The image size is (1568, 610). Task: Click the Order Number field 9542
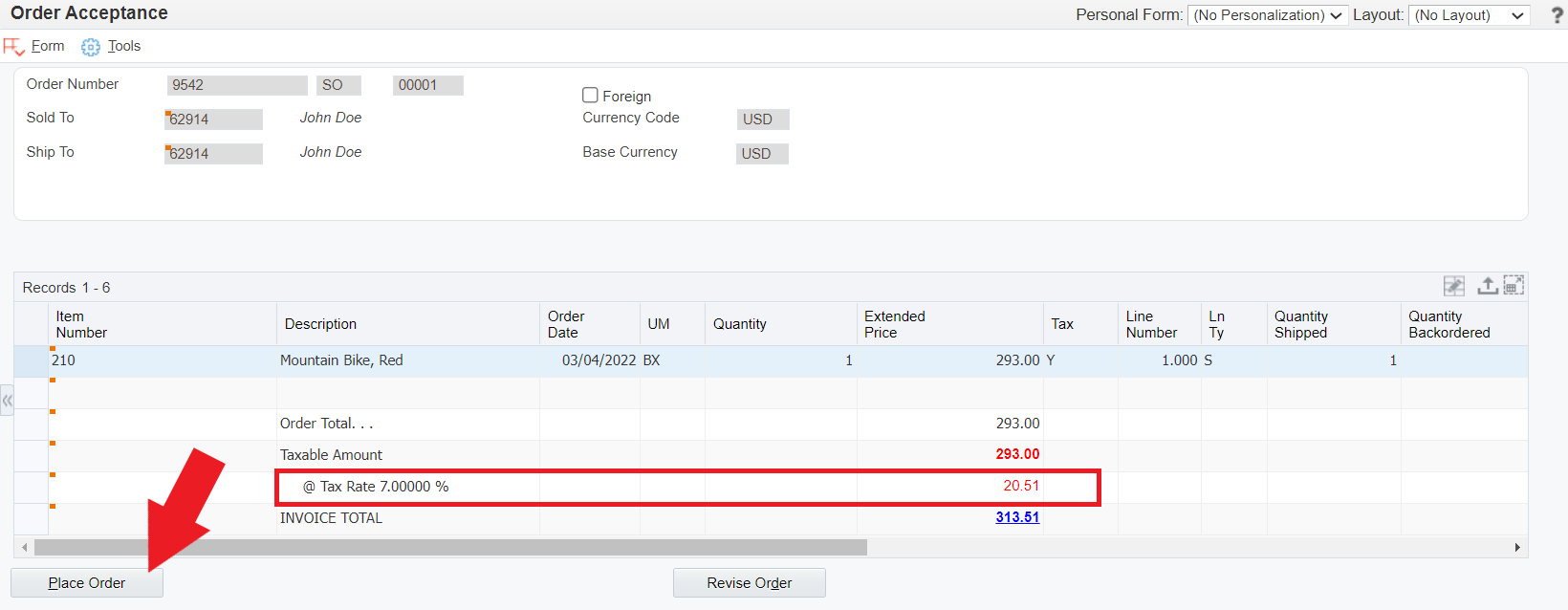click(237, 85)
